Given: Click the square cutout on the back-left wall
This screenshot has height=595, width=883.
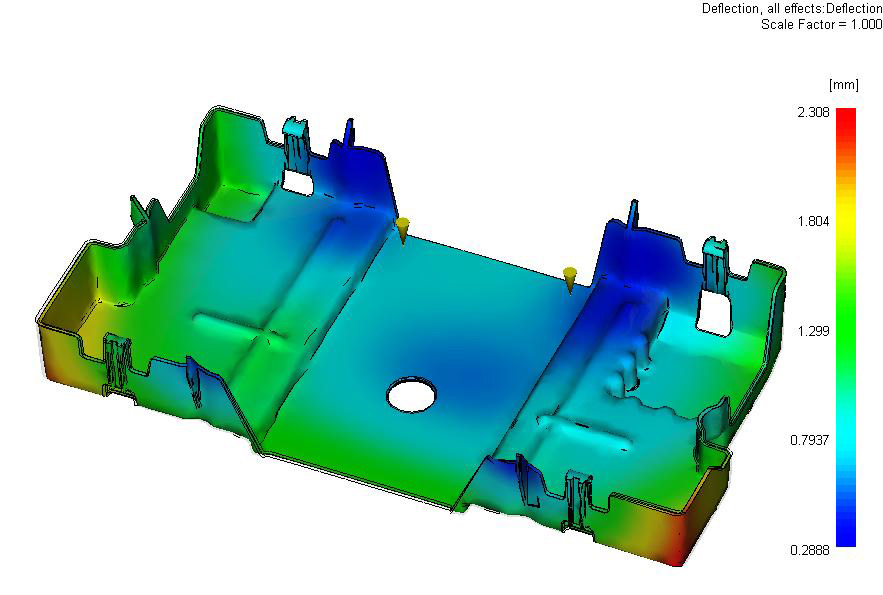Looking at the screenshot, I should tap(297, 181).
